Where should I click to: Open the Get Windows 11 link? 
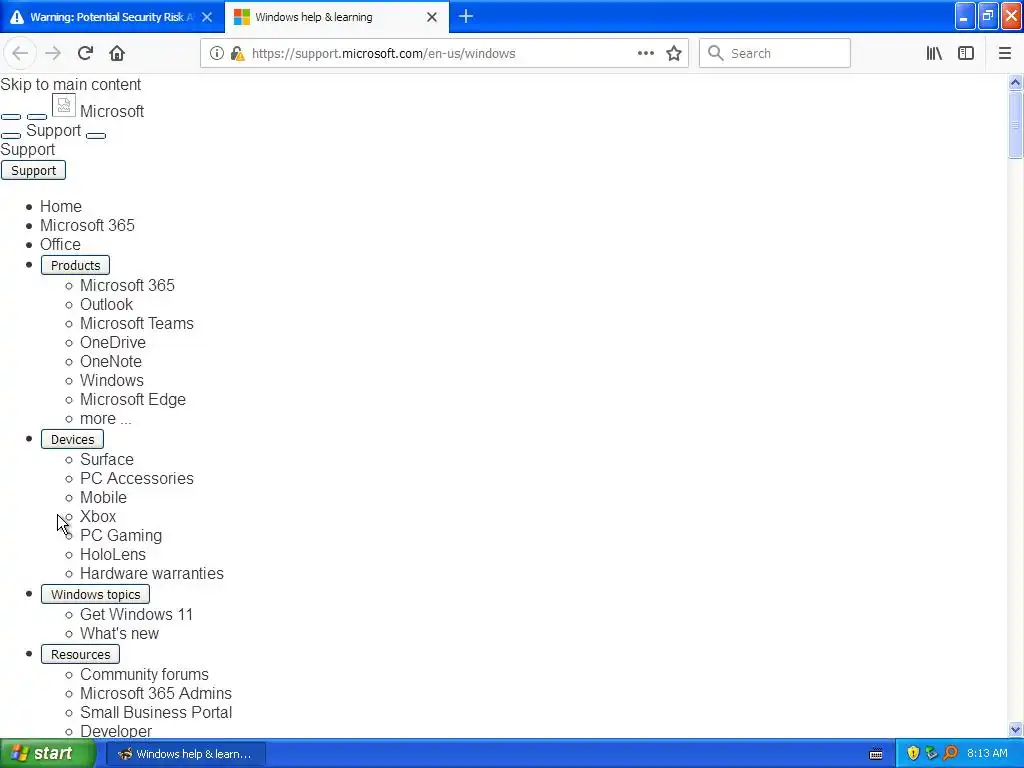click(136, 614)
